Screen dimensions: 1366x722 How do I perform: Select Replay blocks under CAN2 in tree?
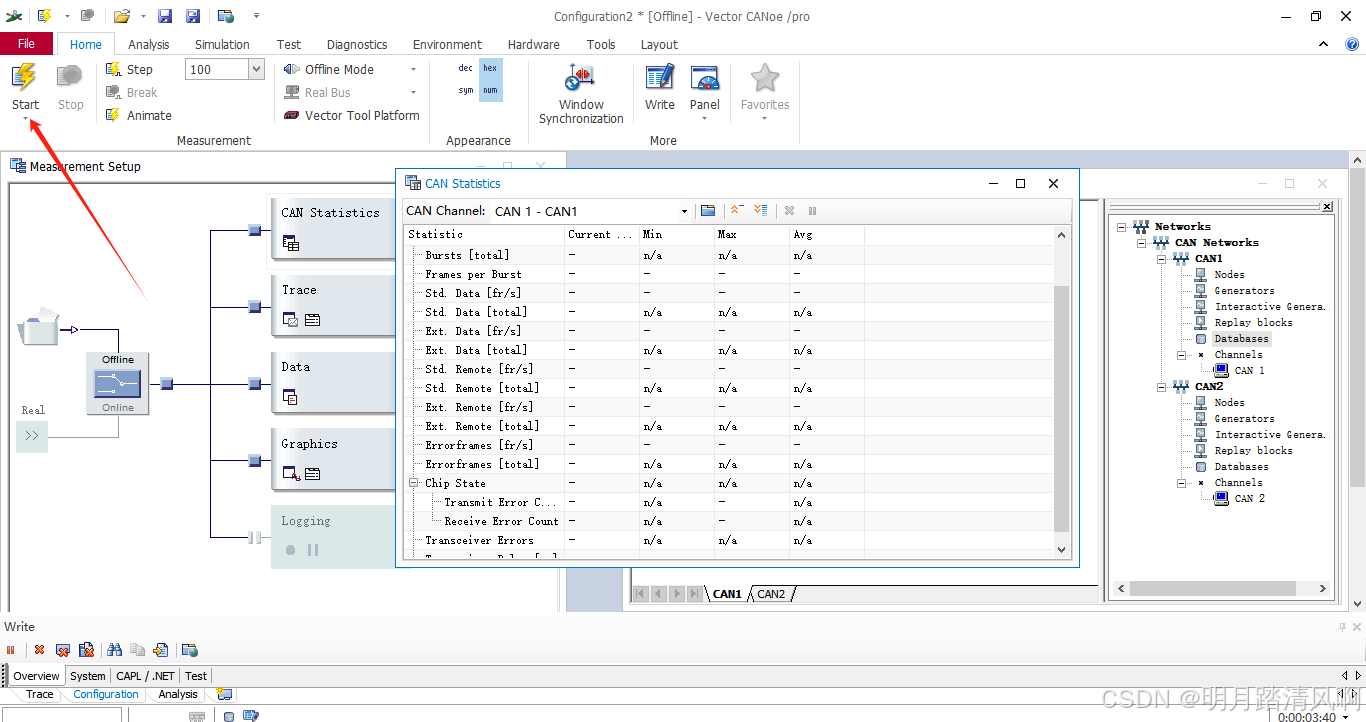pos(1253,451)
